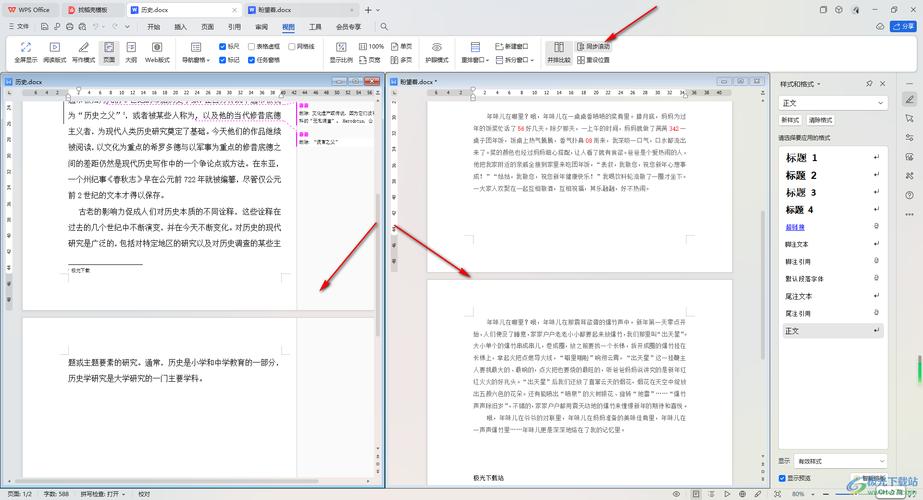Open the 显示比例 zoom ratio dialog

tap(341, 52)
